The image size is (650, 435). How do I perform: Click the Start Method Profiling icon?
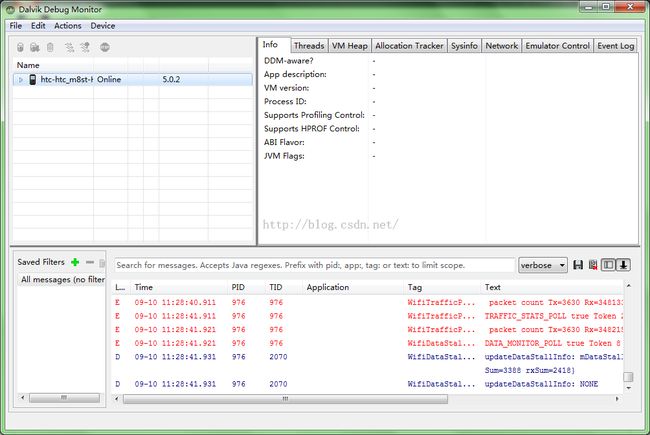click(x=85, y=47)
